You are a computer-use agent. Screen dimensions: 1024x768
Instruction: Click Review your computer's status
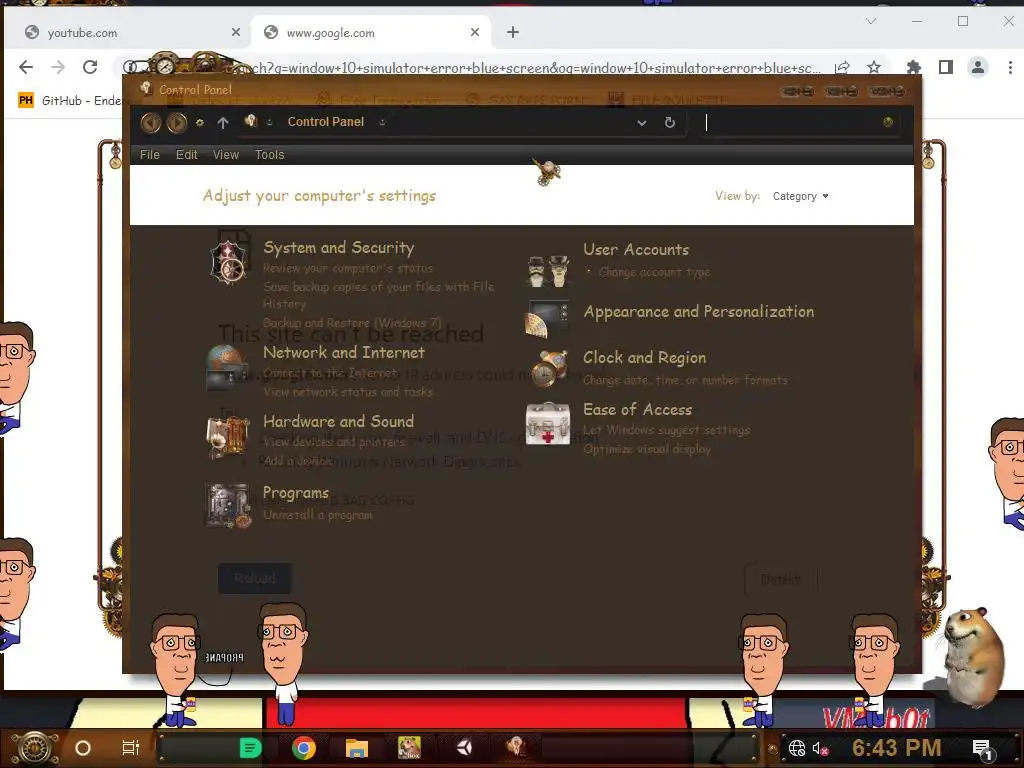point(347,268)
